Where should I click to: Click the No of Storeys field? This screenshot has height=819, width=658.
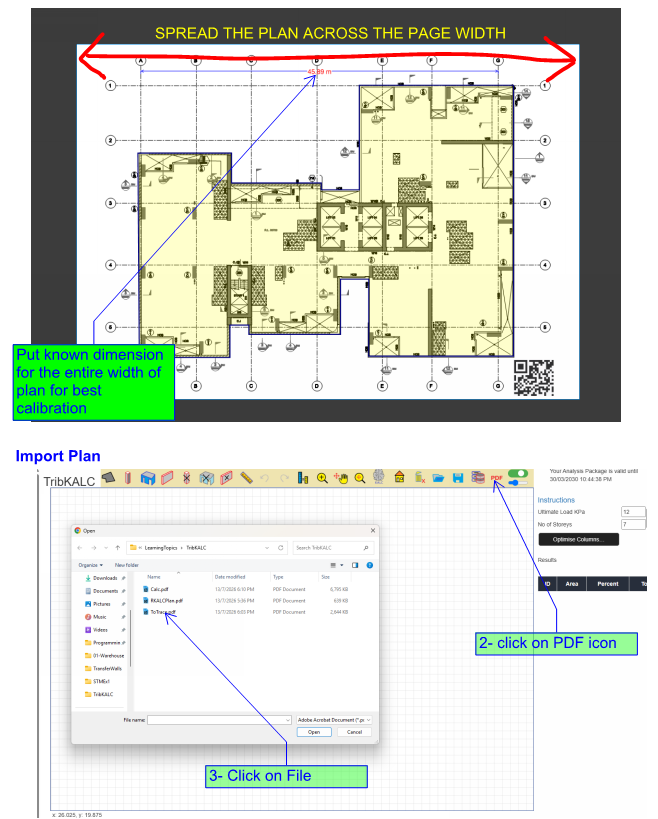click(x=633, y=524)
